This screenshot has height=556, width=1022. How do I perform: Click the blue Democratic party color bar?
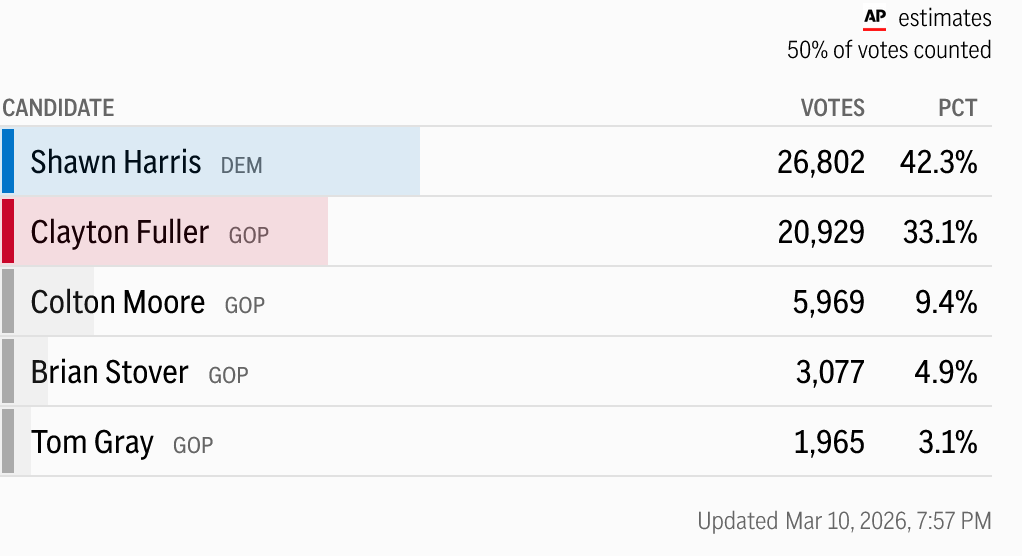[7, 161]
